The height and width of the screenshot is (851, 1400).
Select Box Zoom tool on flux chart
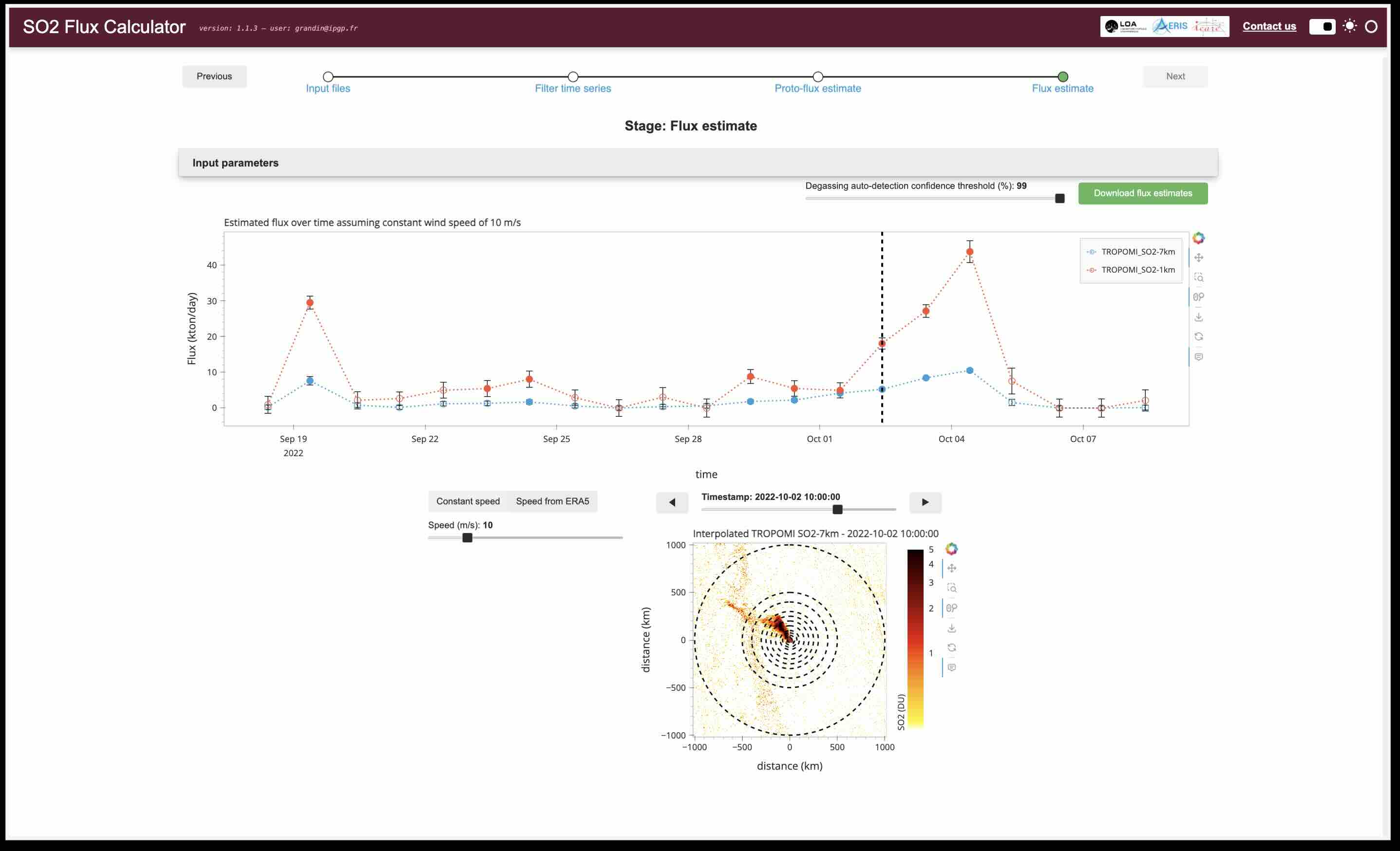1198,277
